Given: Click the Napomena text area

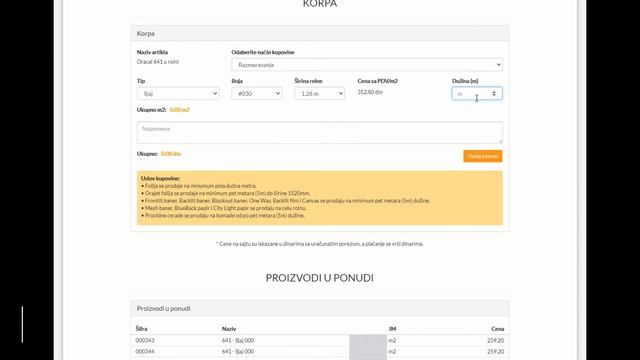Looking at the screenshot, I should point(320,132).
